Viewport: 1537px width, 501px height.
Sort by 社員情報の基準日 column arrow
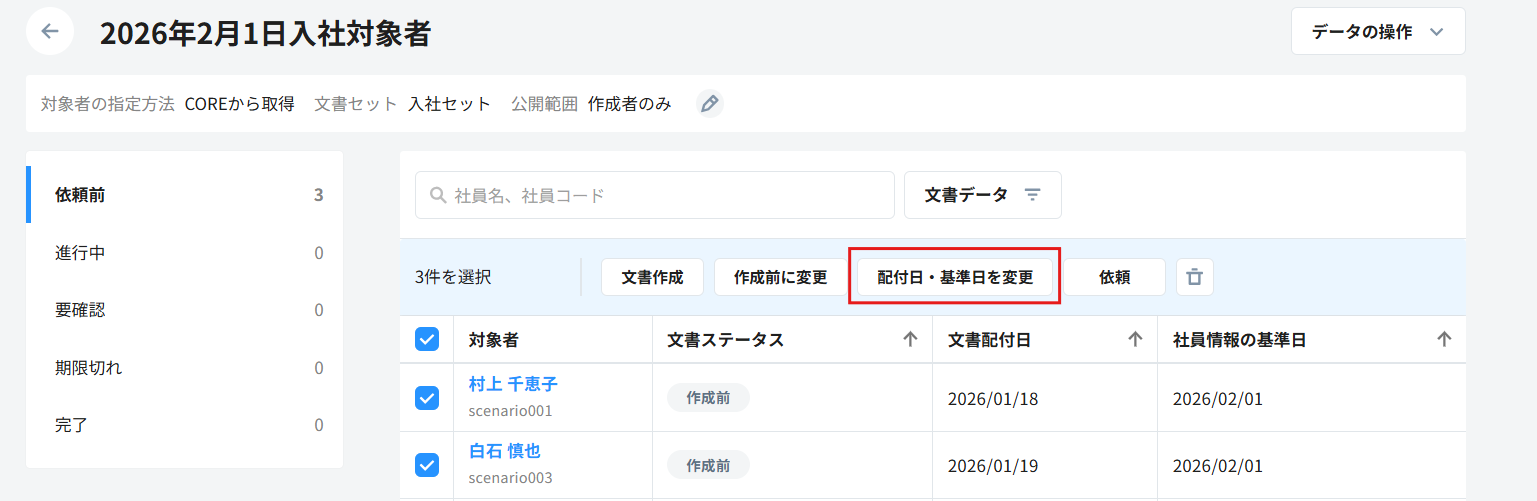[x=1444, y=340]
